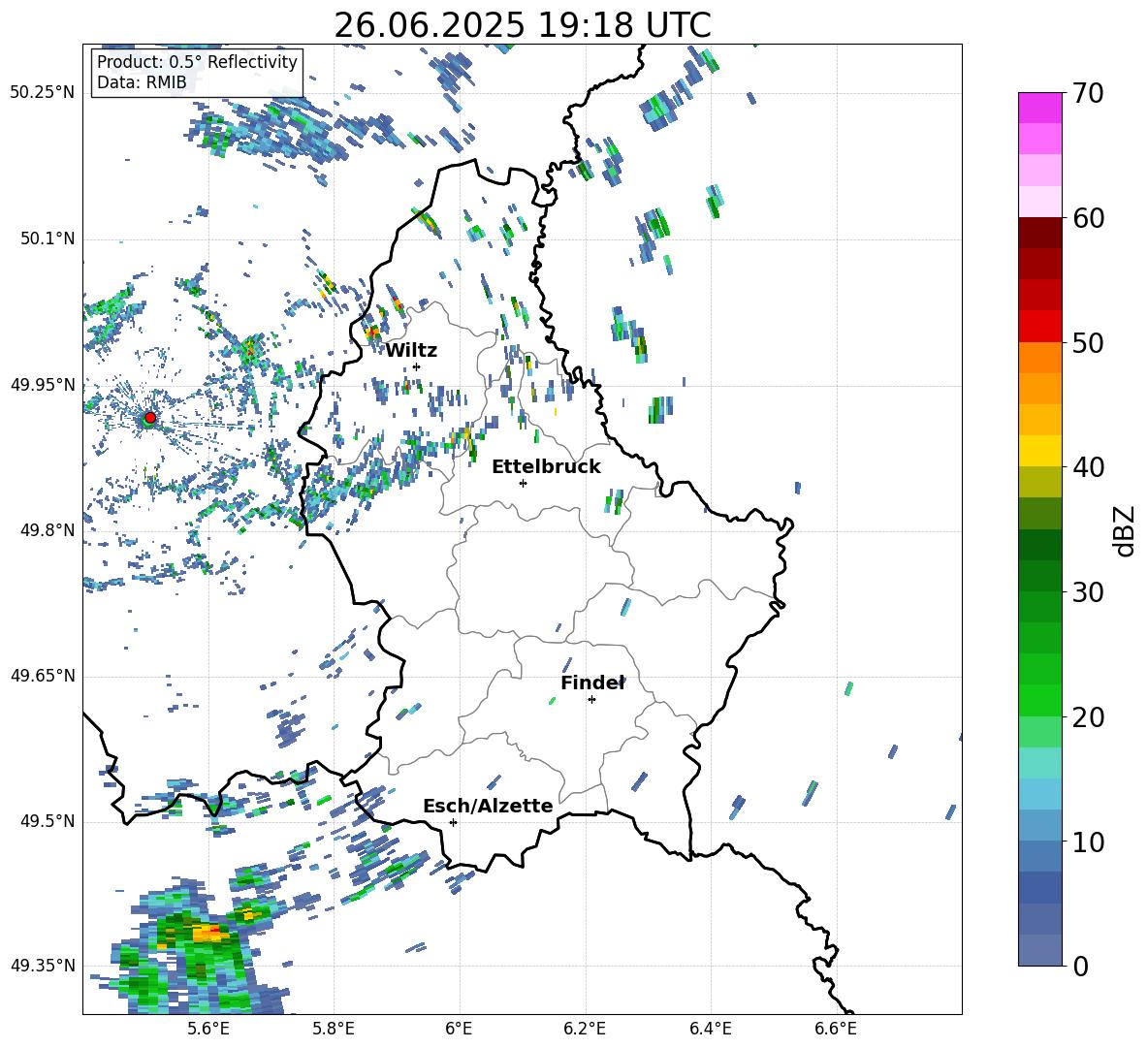Click the colorbar tick label 40
This screenshot has width=1148, height=1048.
pyautogui.click(x=1088, y=467)
